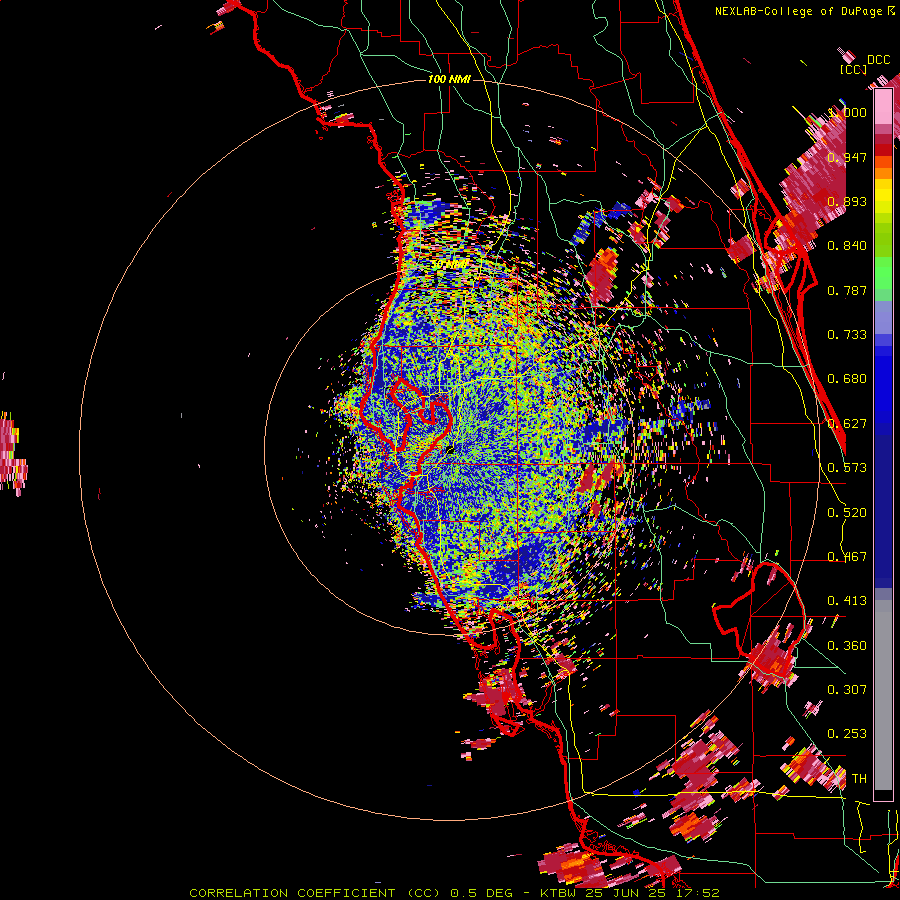900x900 pixels.
Task: Click the 1.000 value on the color scale
Action: coord(847,112)
